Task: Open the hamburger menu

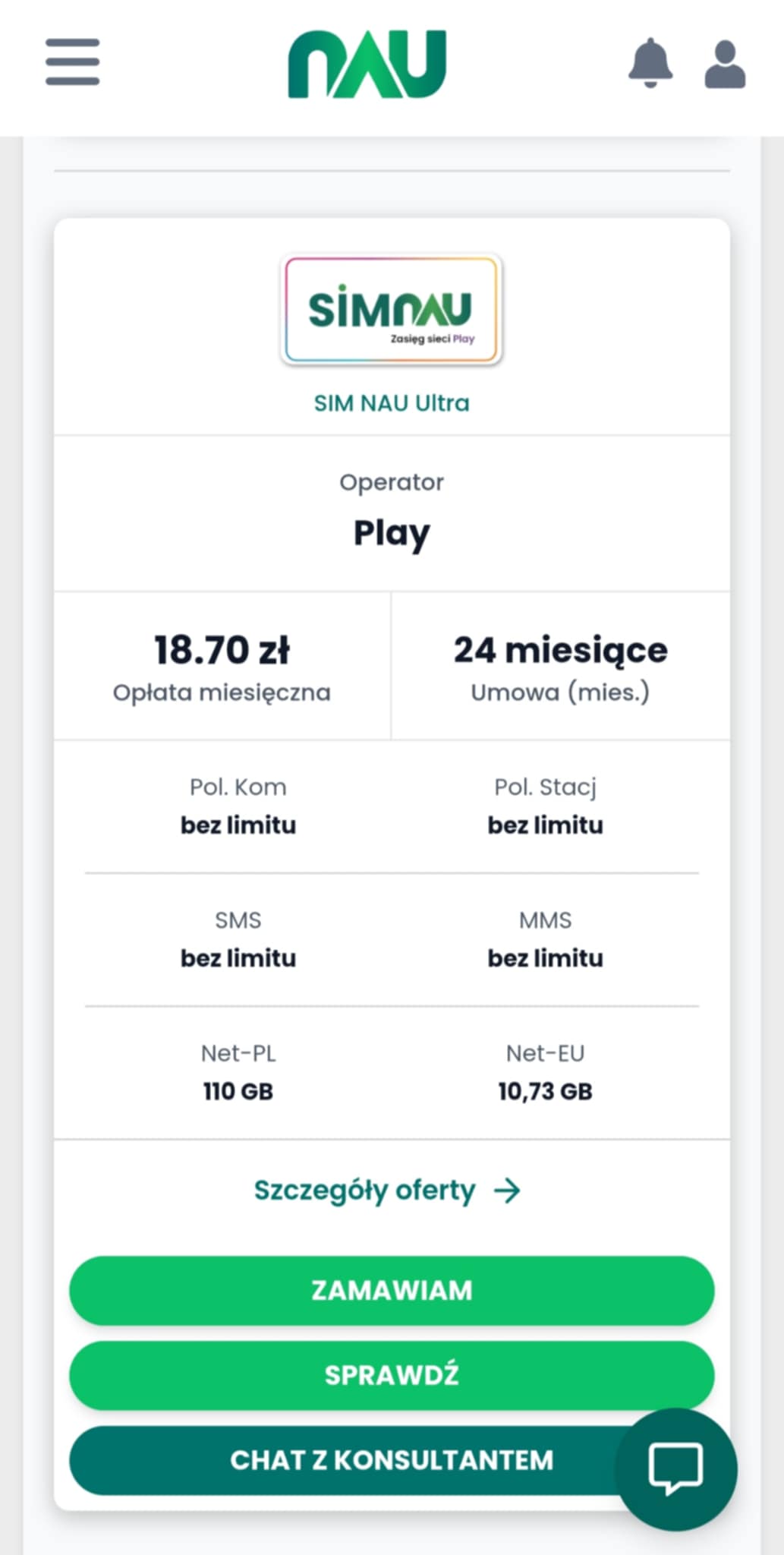Action: pyautogui.click(x=72, y=62)
